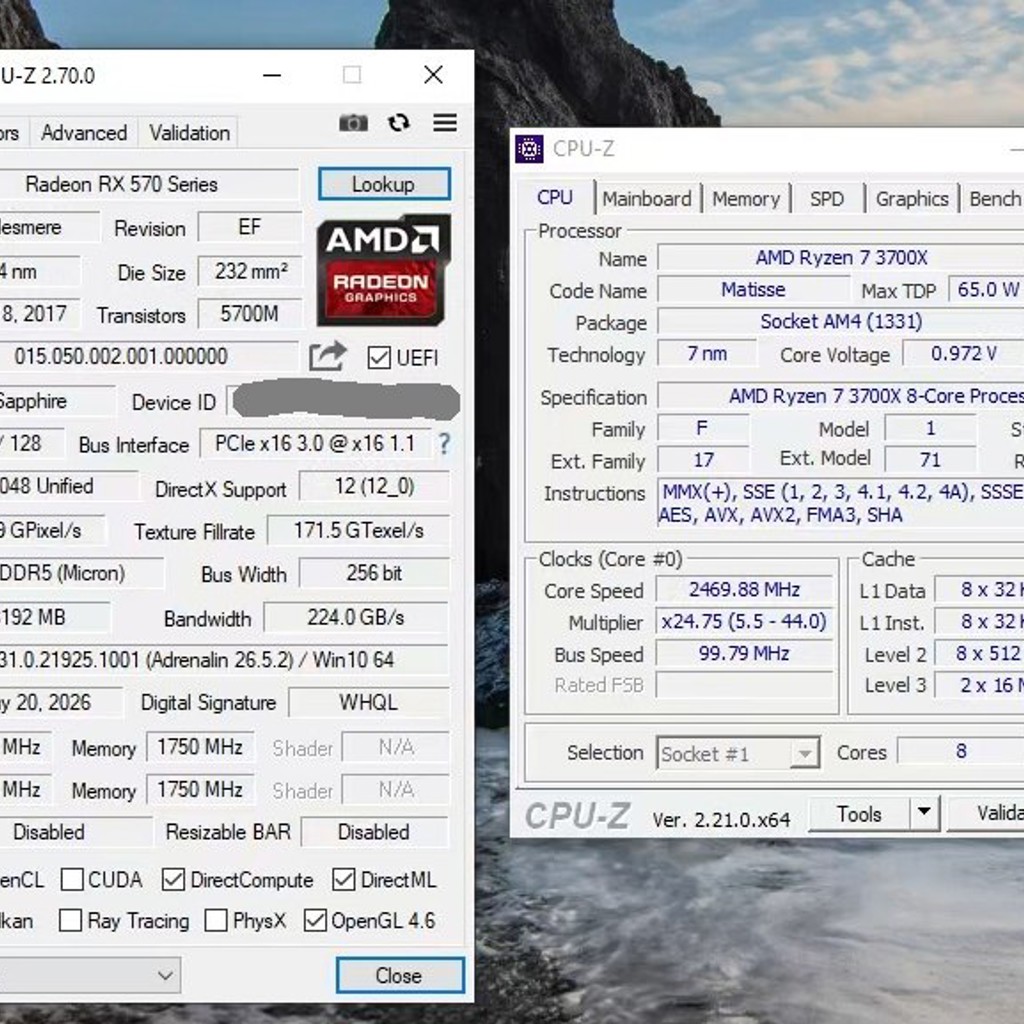
Task: Click the Radeon RX 570 Series name field
Action: pyautogui.click(x=149, y=184)
